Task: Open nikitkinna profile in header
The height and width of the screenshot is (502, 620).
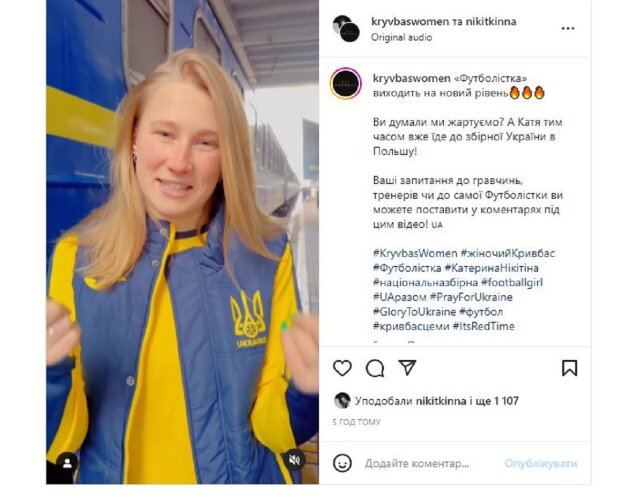Action: tap(491, 21)
